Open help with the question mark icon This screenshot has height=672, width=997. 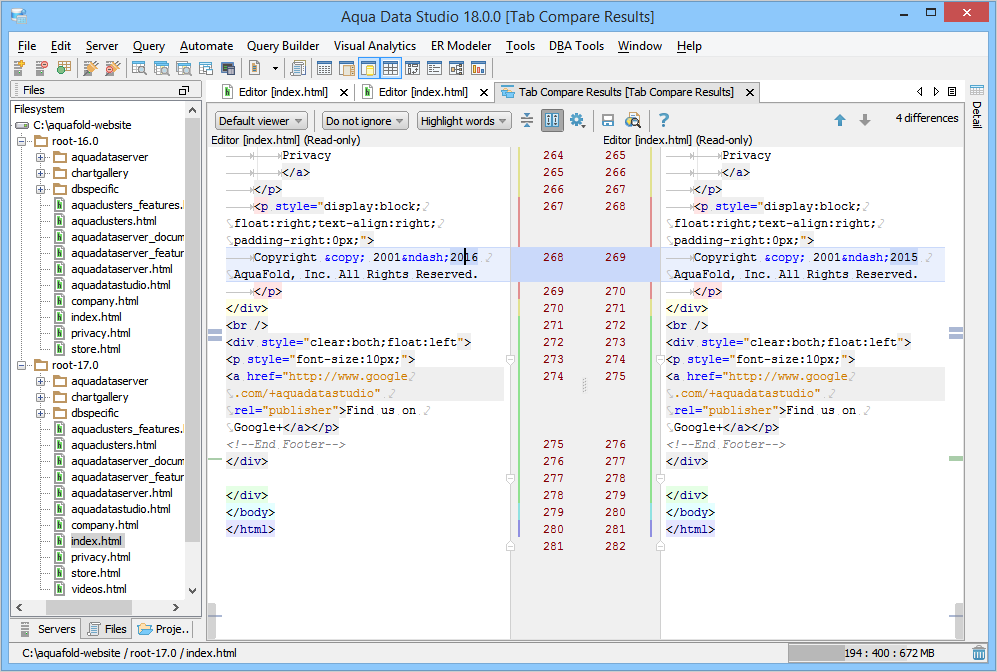(663, 120)
